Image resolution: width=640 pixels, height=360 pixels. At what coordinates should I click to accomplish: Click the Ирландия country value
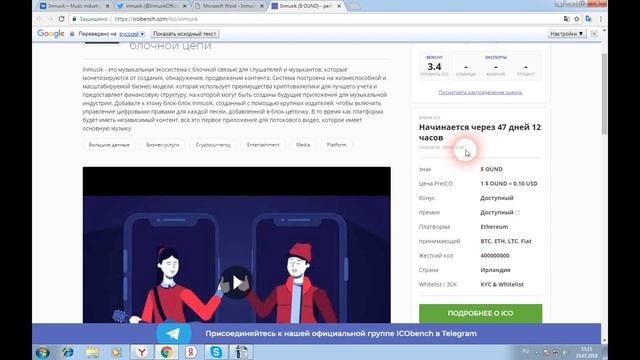(x=496, y=270)
